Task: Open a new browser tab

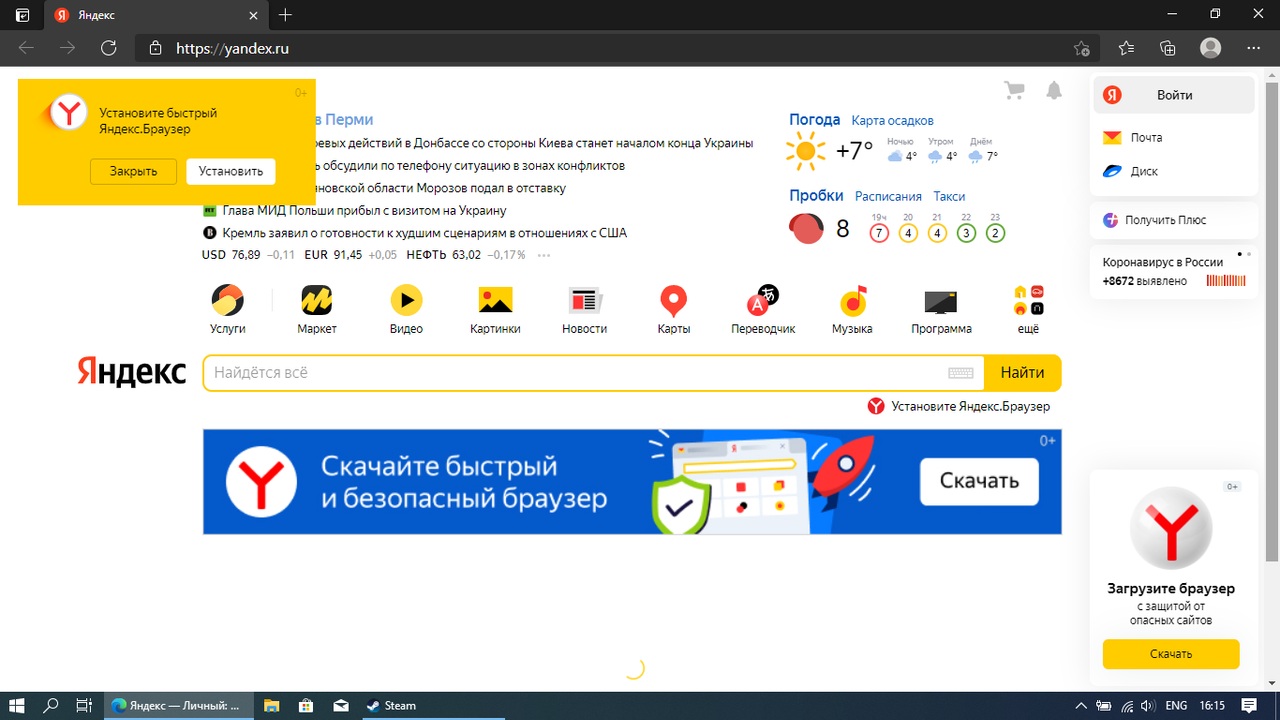Action: [x=286, y=15]
